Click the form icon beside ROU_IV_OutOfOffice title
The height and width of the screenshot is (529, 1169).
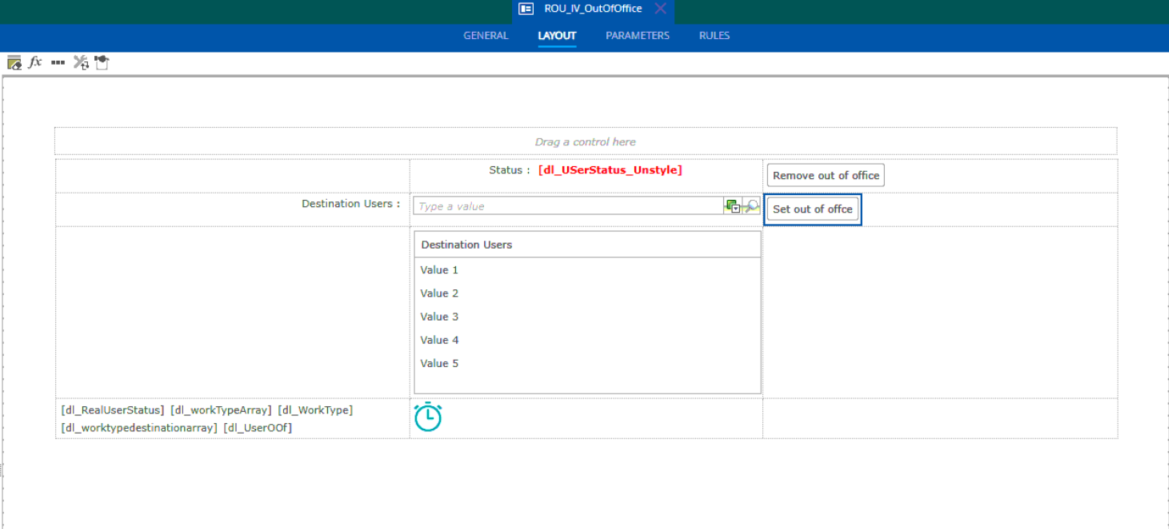(526, 9)
